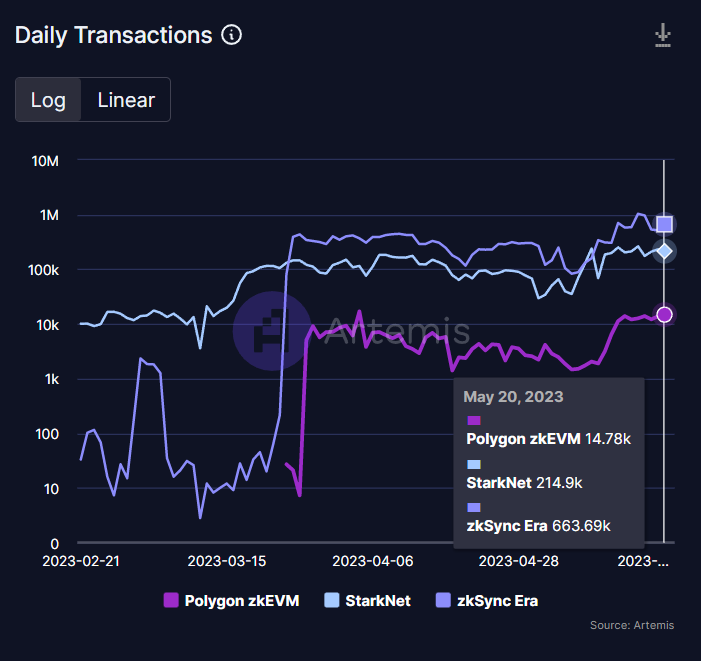The image size is (701, 661).
Task: Switch the chart scale to Log
Action: pos(48,100)
